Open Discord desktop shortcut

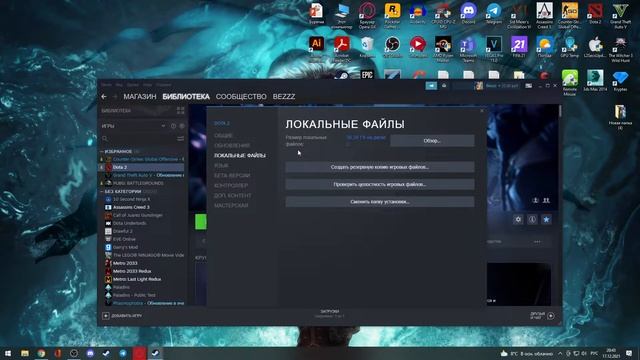468,14
